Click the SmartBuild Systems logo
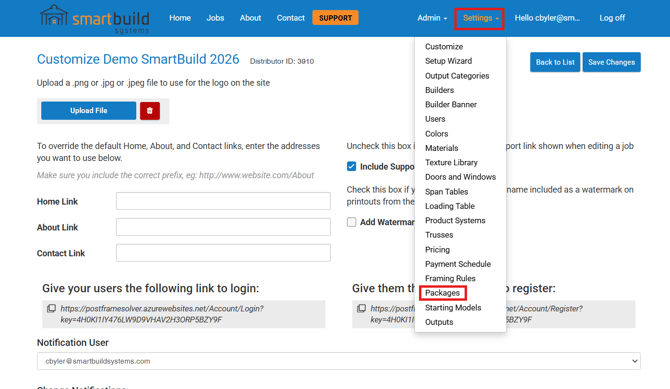The image size is (670, 389). (94, 19)
